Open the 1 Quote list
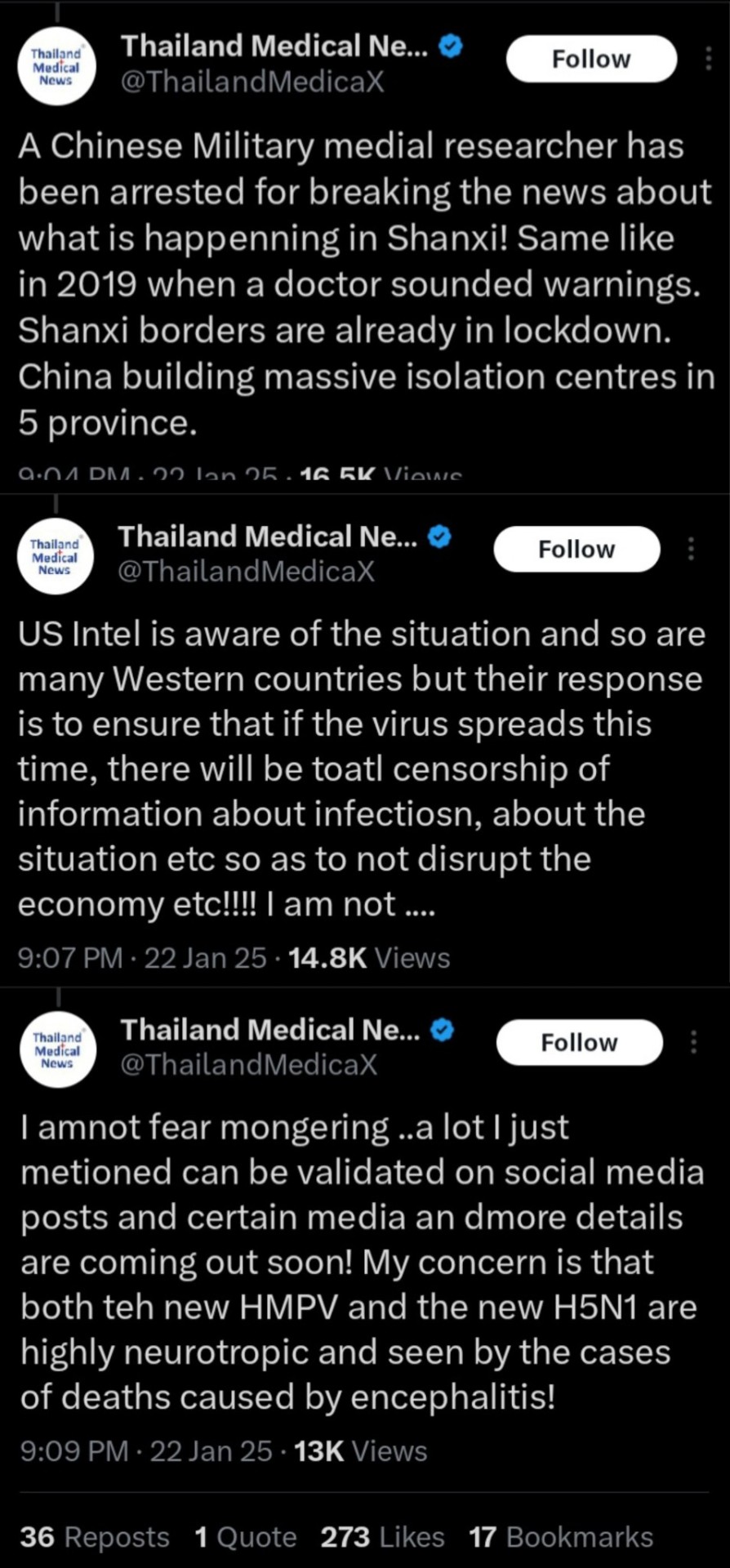Image resolution: width=730 pixels, height=1568 pixels. coord(246,1537)
